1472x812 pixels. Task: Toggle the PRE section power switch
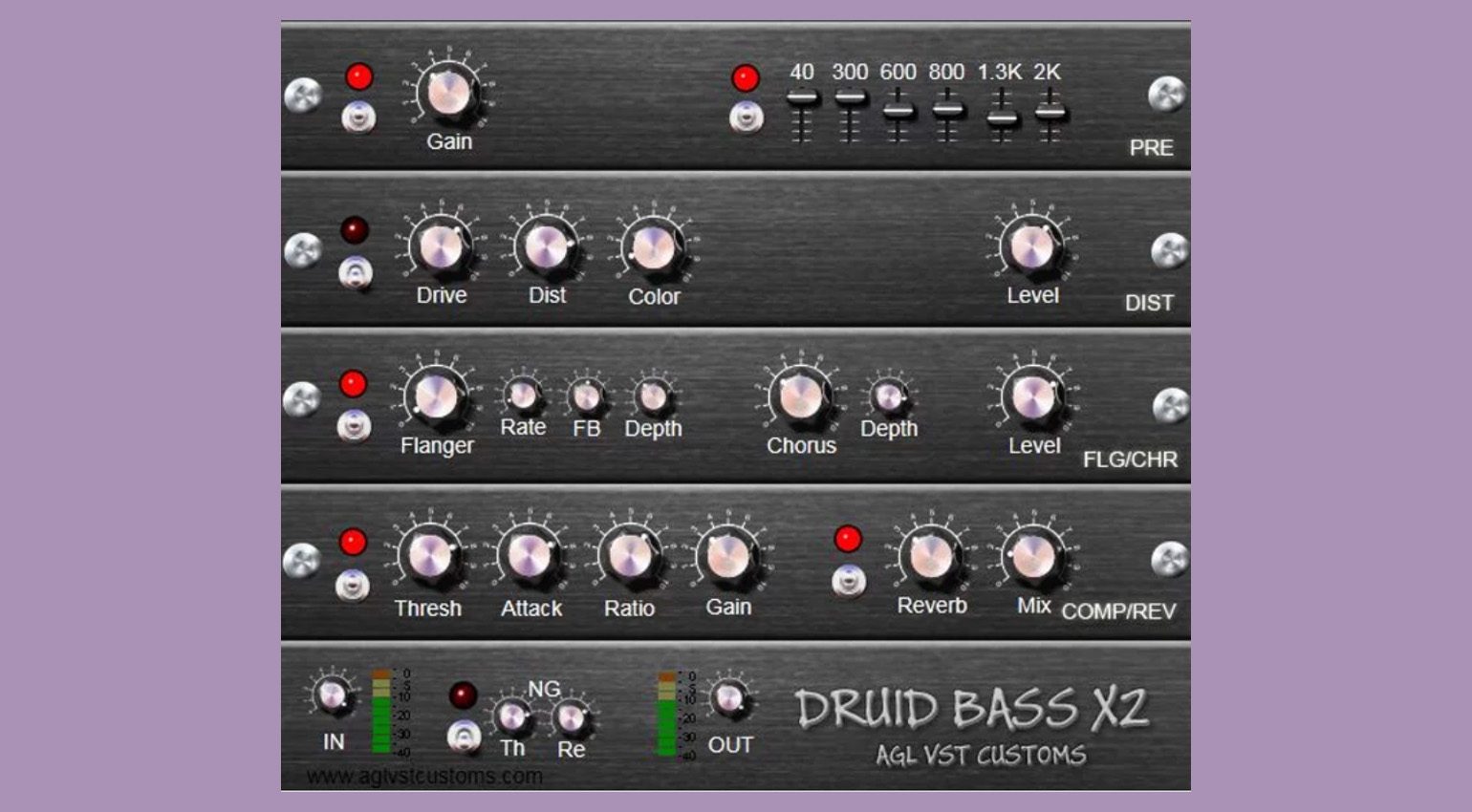[358, 118]
